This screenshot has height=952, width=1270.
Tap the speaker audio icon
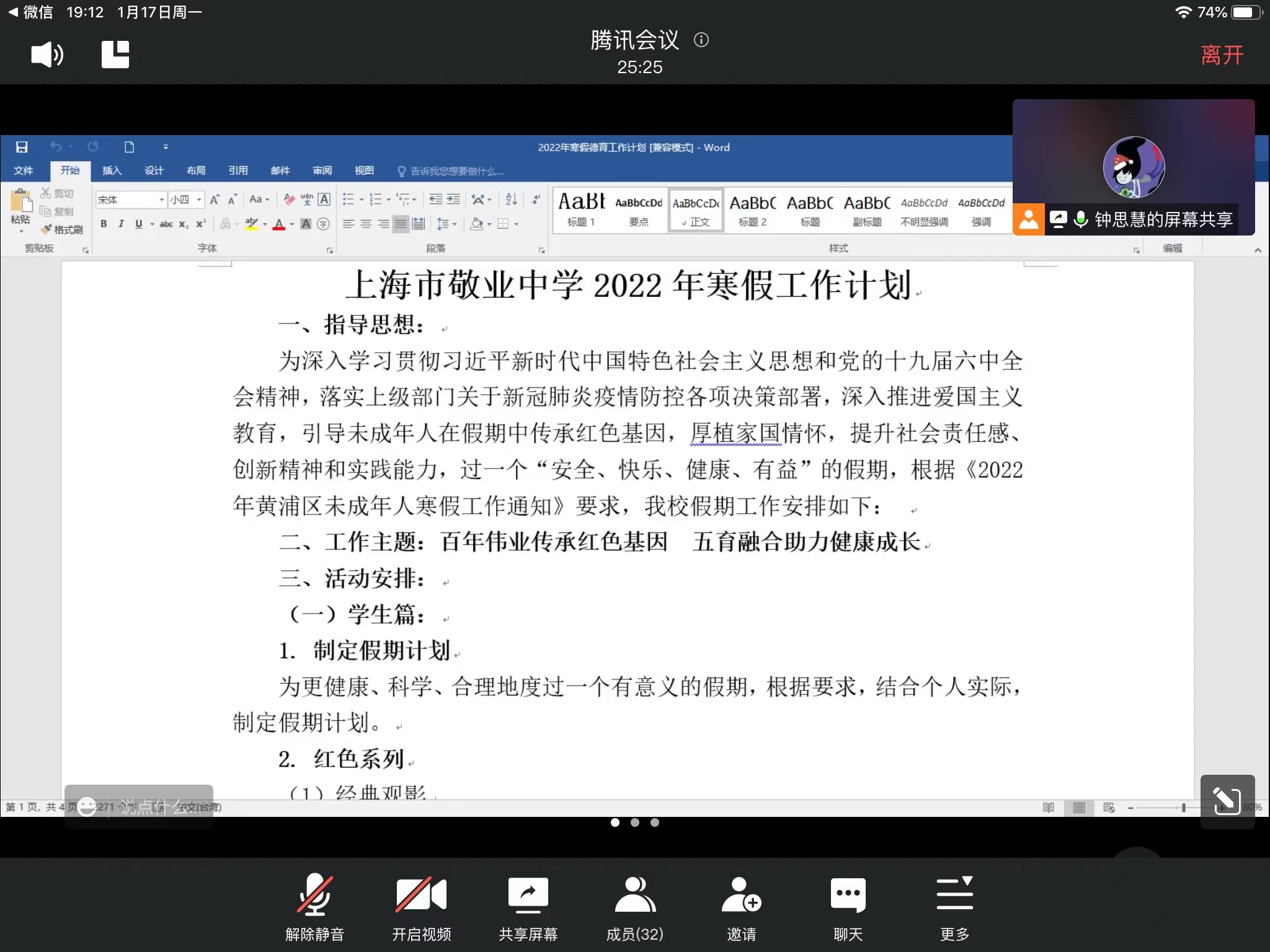(x=47, y=55)
